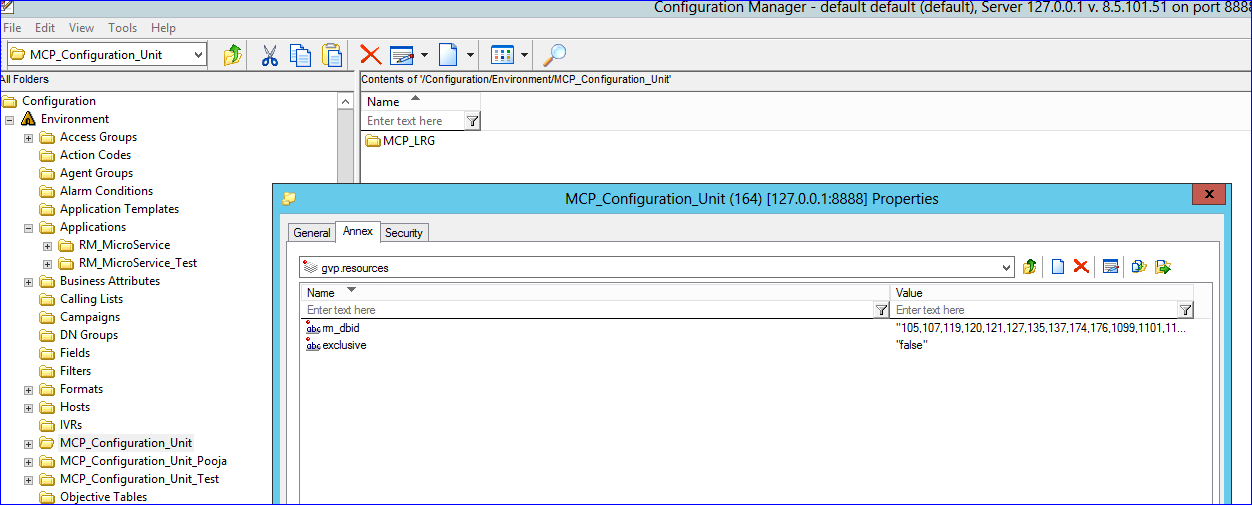Paste object using the clipboard icon
Viewport: 1252px width, 505px height.
(332, 55)
